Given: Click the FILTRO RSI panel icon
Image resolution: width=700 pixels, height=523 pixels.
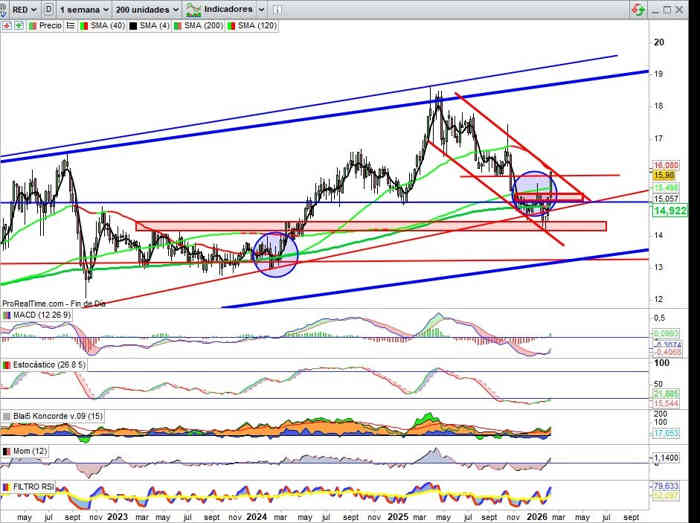Looking at the screenshot, I should [x=7, y=486].
